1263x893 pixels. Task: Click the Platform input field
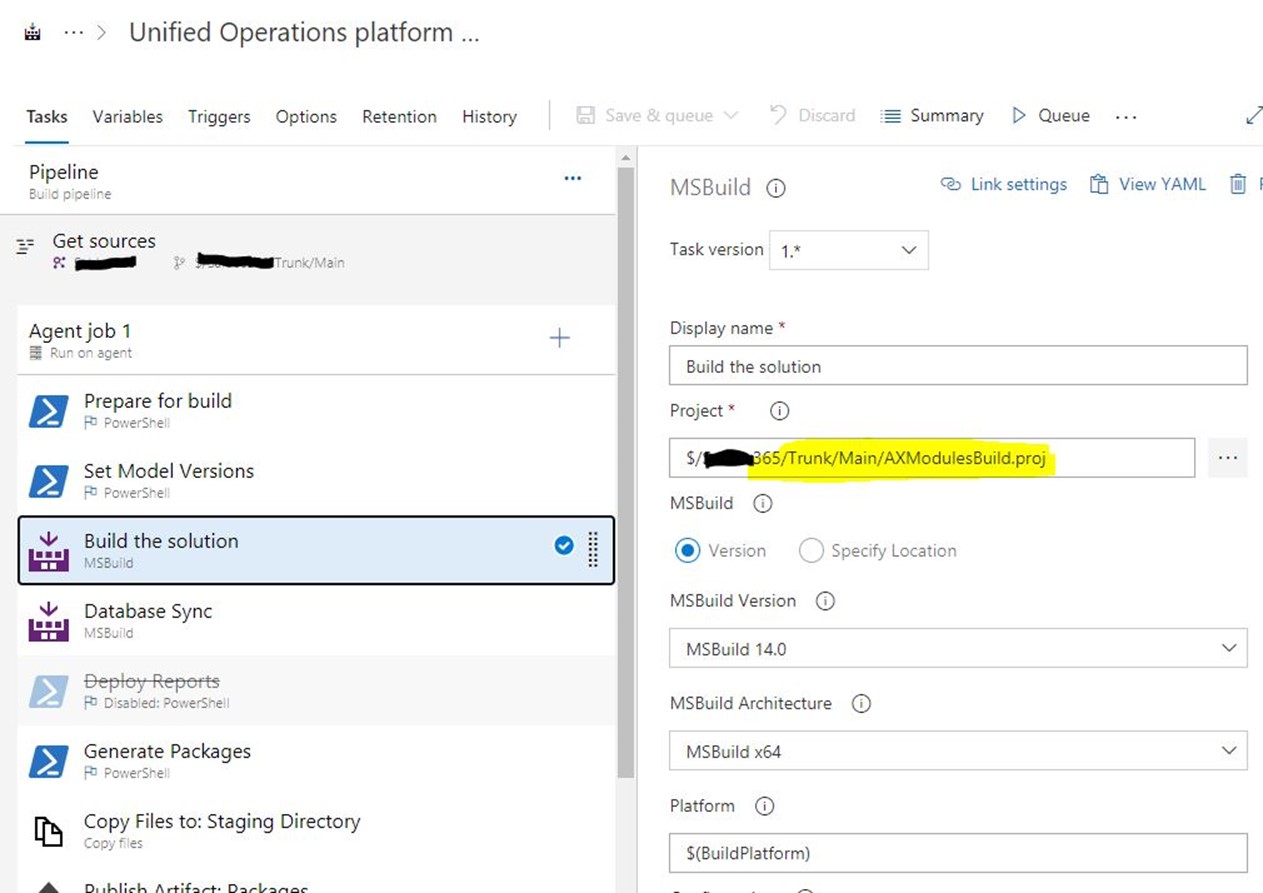958,853
